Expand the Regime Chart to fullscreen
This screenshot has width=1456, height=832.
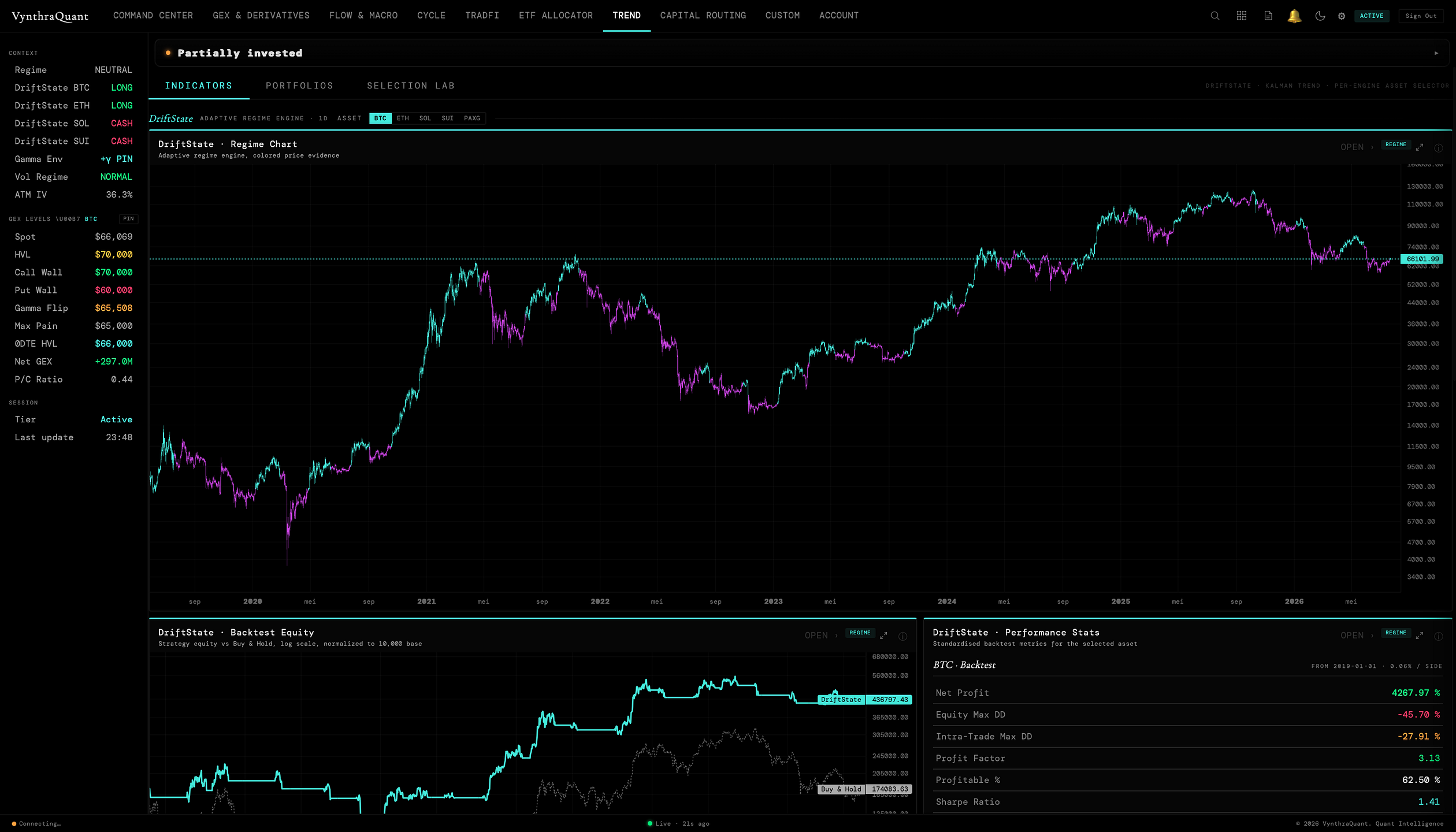pos(1419,147)
